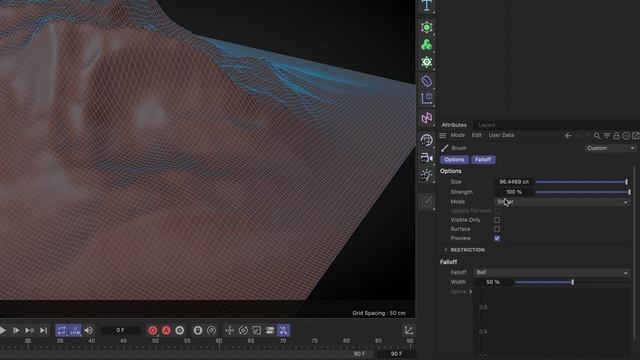This screenshot has width=640, height=360.
Task: Switch to the Attributes tab
Action: [x=454, y=125]
